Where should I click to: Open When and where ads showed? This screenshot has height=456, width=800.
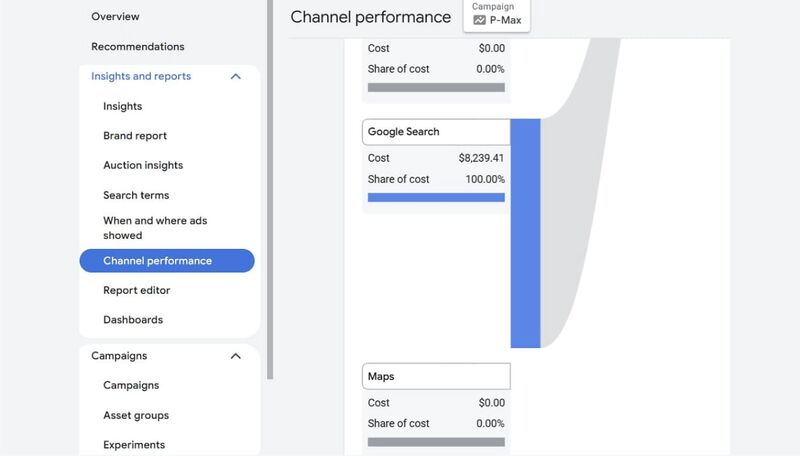(x=155, y=228)
